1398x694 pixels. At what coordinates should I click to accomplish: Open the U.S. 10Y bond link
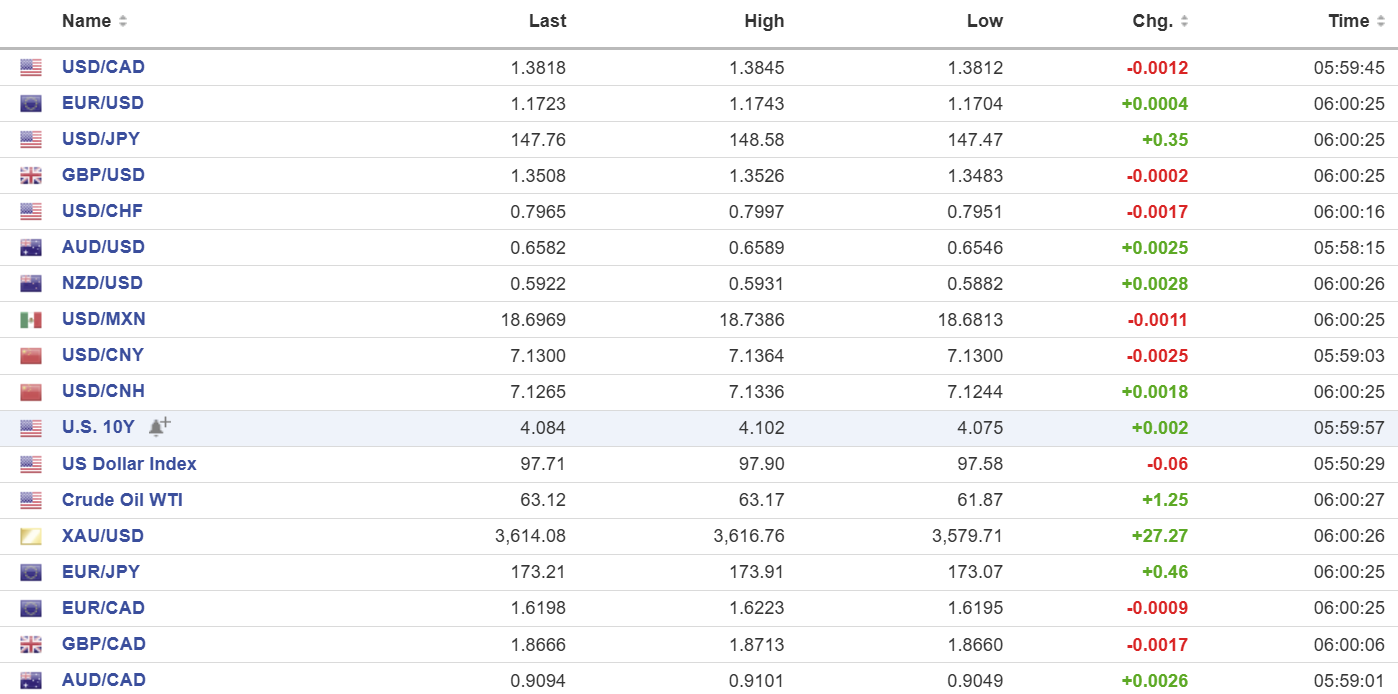coord(98,427)
